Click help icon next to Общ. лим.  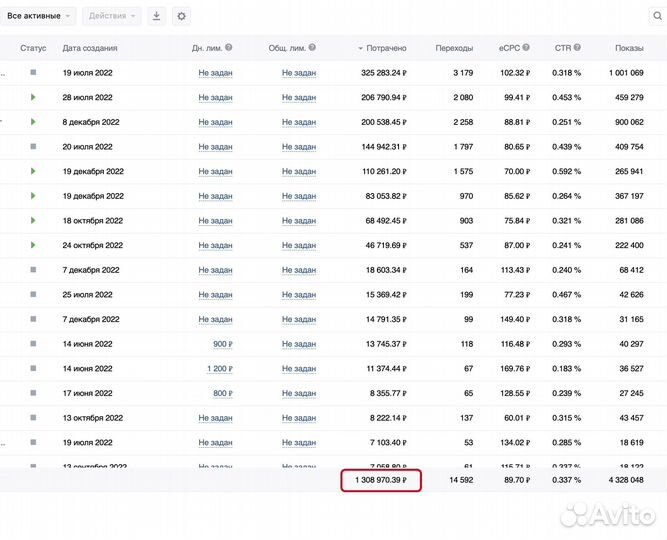pos(313,48)
